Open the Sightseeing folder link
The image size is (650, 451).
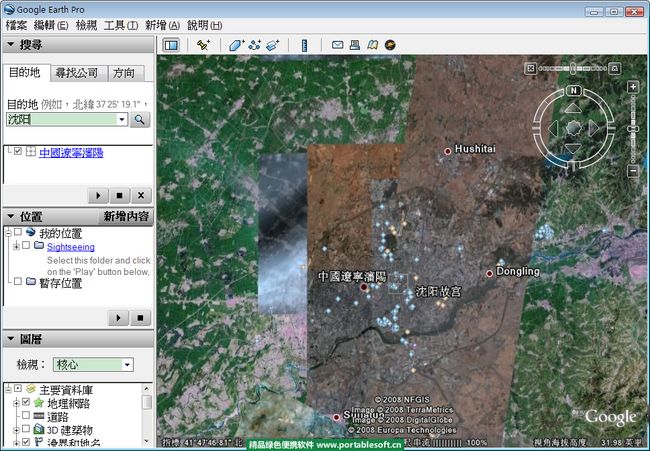pos(70,247)
